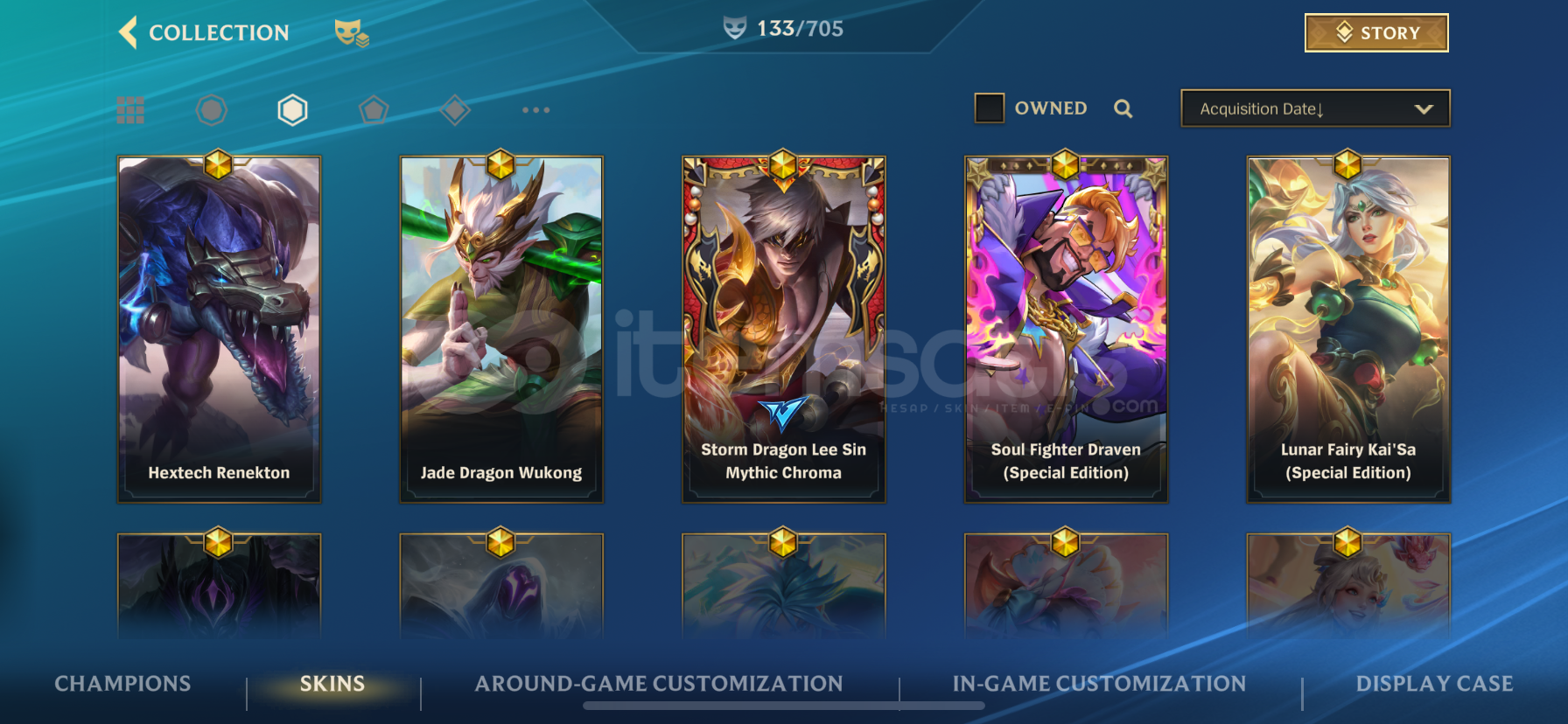The width and height of the screenshot is (1568, 724).
Task: Go back using the Collection arrow
Action: [x=128, y=32]
